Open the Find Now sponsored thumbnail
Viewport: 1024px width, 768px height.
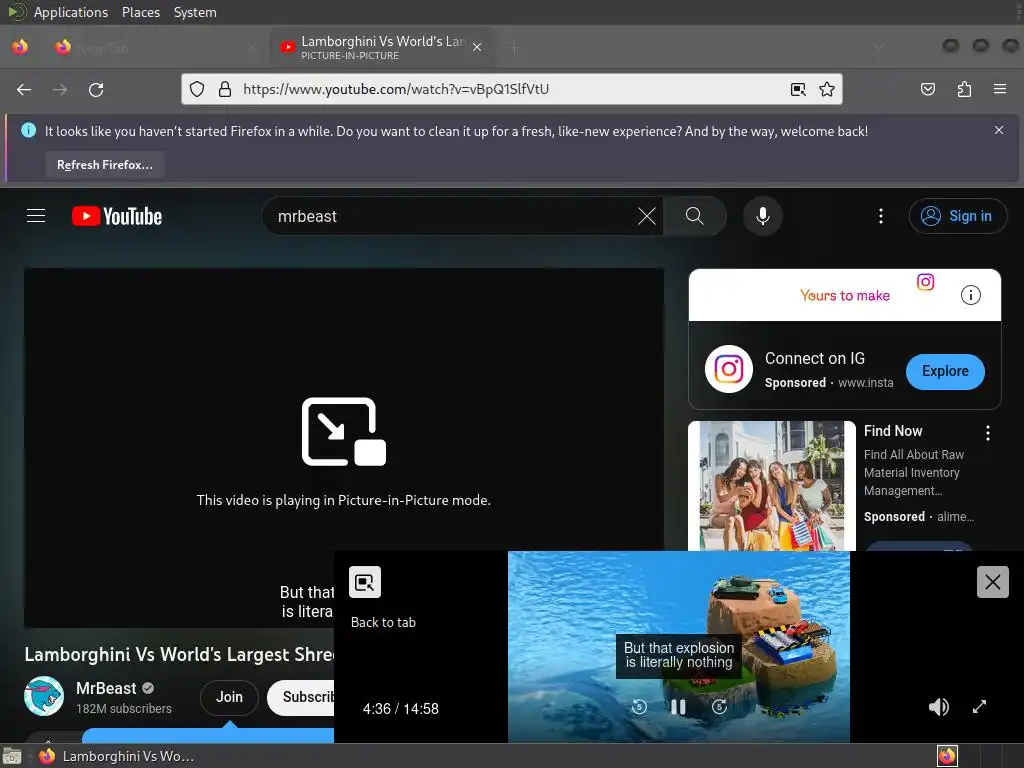[771, 485]
